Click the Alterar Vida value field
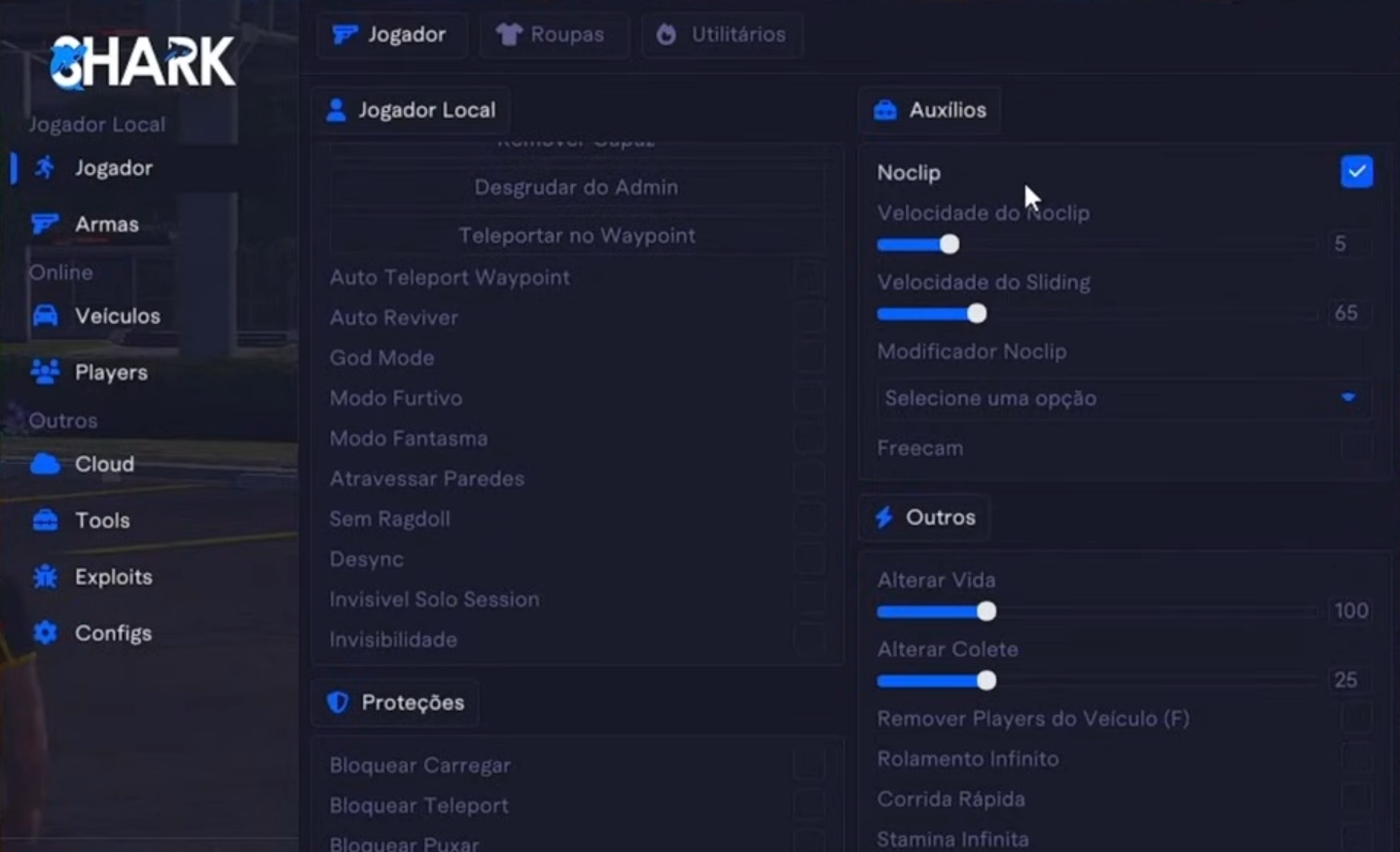Viewport: 1400px width, 852px height. pyautogui.click(x=1350, y=611)
